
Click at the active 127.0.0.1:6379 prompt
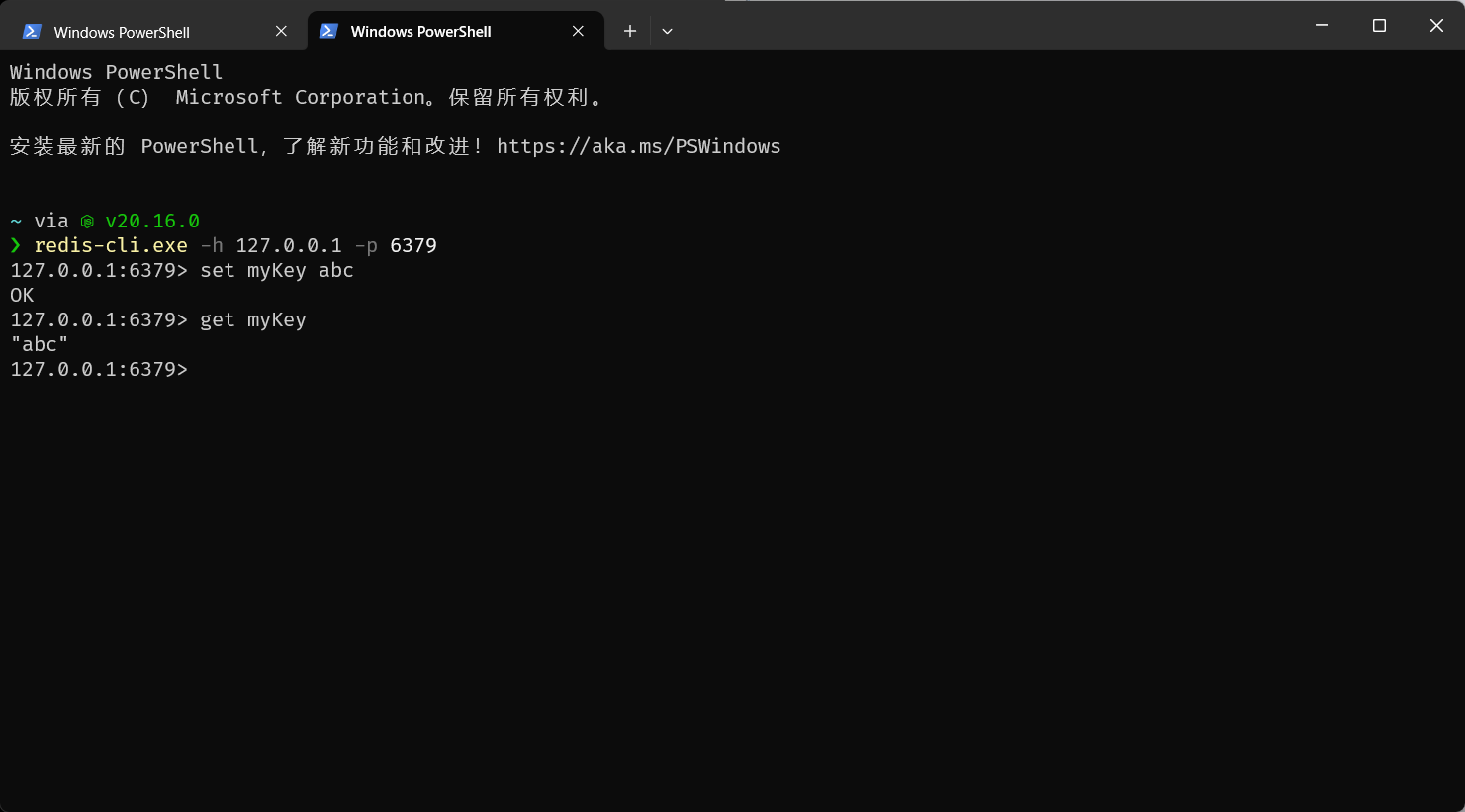point(98,368)
